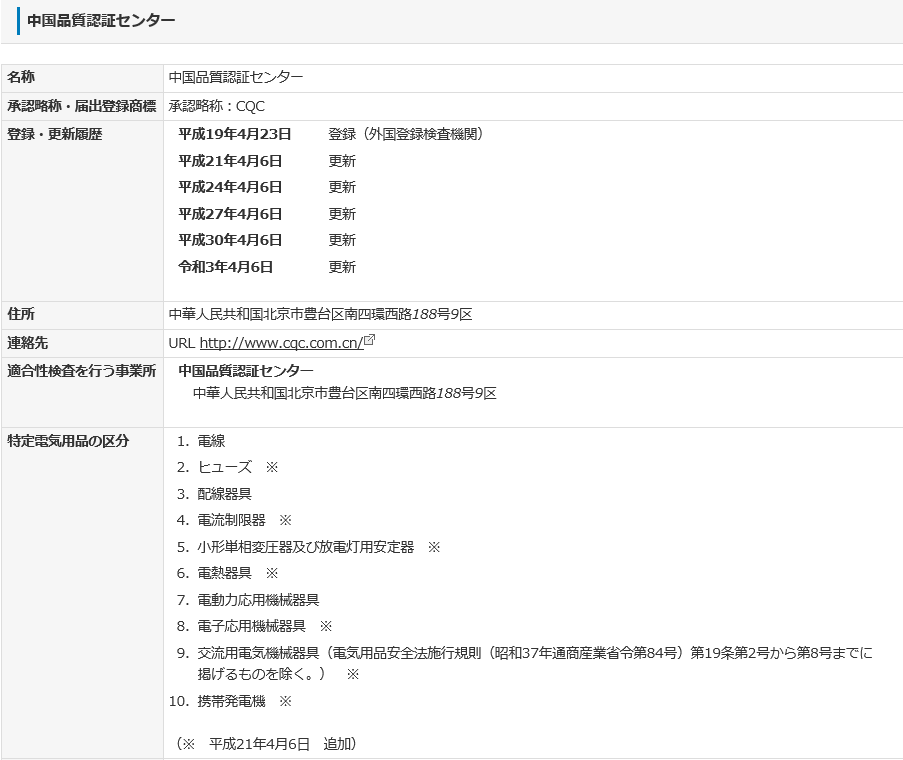Click list item 7 電動力応用機械器具

[x=258, y=600]
